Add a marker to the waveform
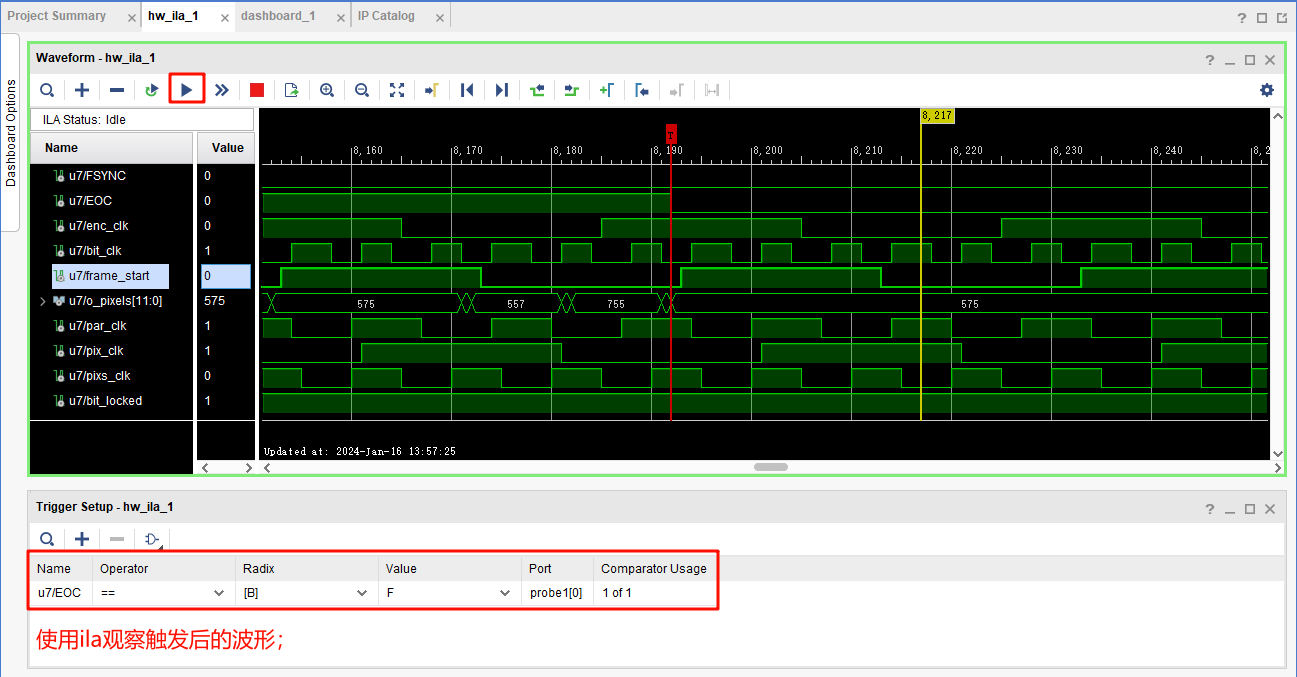Image resolution: width=1297 pixels, height=677 pixels. pyautogui.click(x=607, y=90)
